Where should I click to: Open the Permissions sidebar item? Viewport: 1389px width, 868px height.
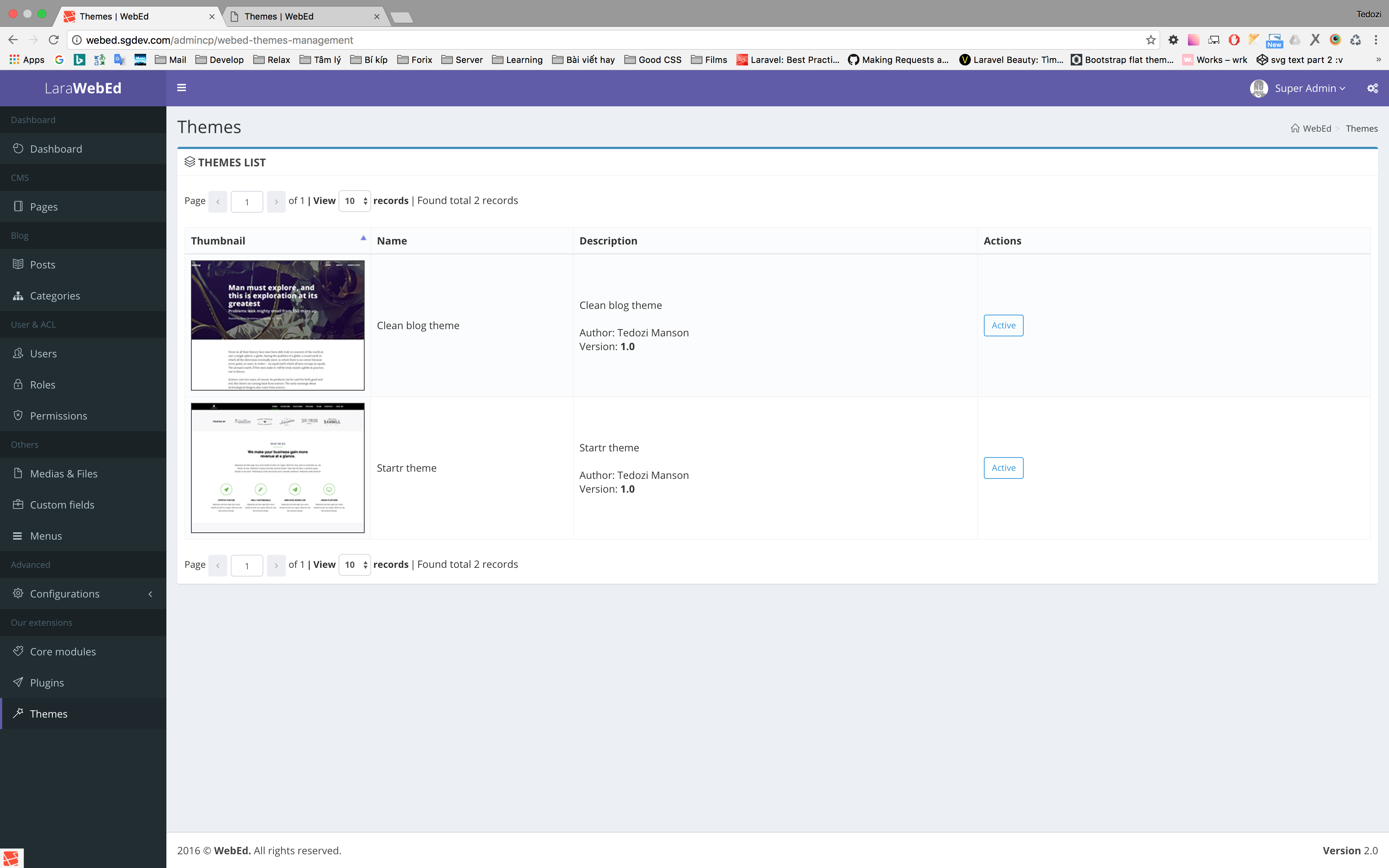(x=58, y=416)
